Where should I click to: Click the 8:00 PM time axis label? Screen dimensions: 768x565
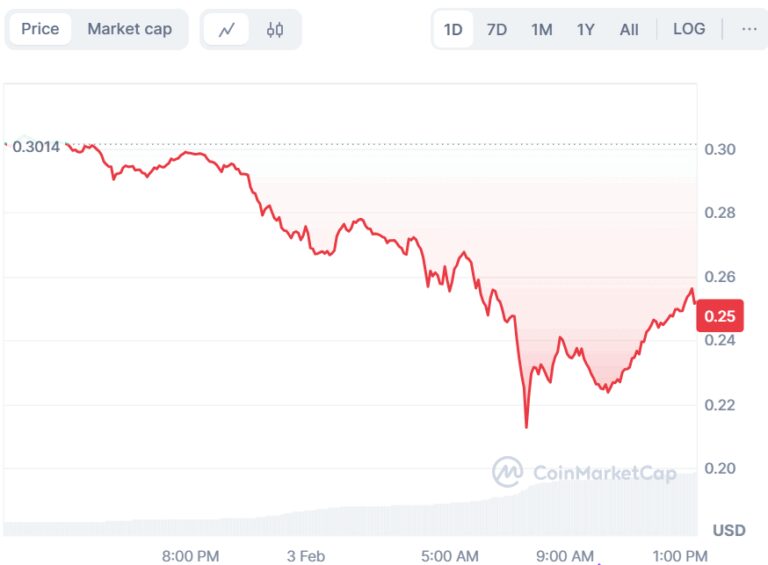pos(190,556)
